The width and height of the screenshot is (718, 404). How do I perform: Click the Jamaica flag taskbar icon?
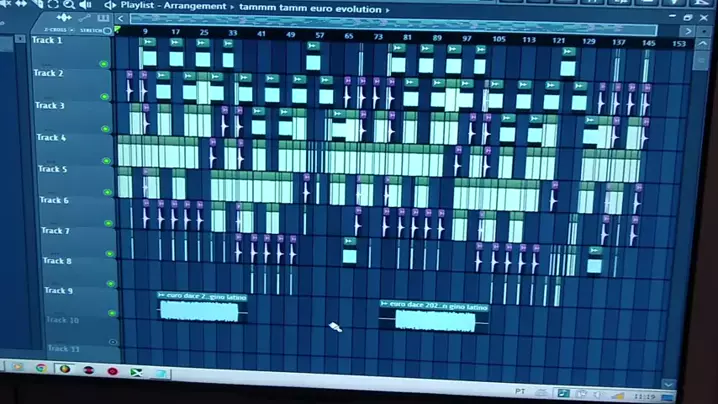[x=136, y=372]
